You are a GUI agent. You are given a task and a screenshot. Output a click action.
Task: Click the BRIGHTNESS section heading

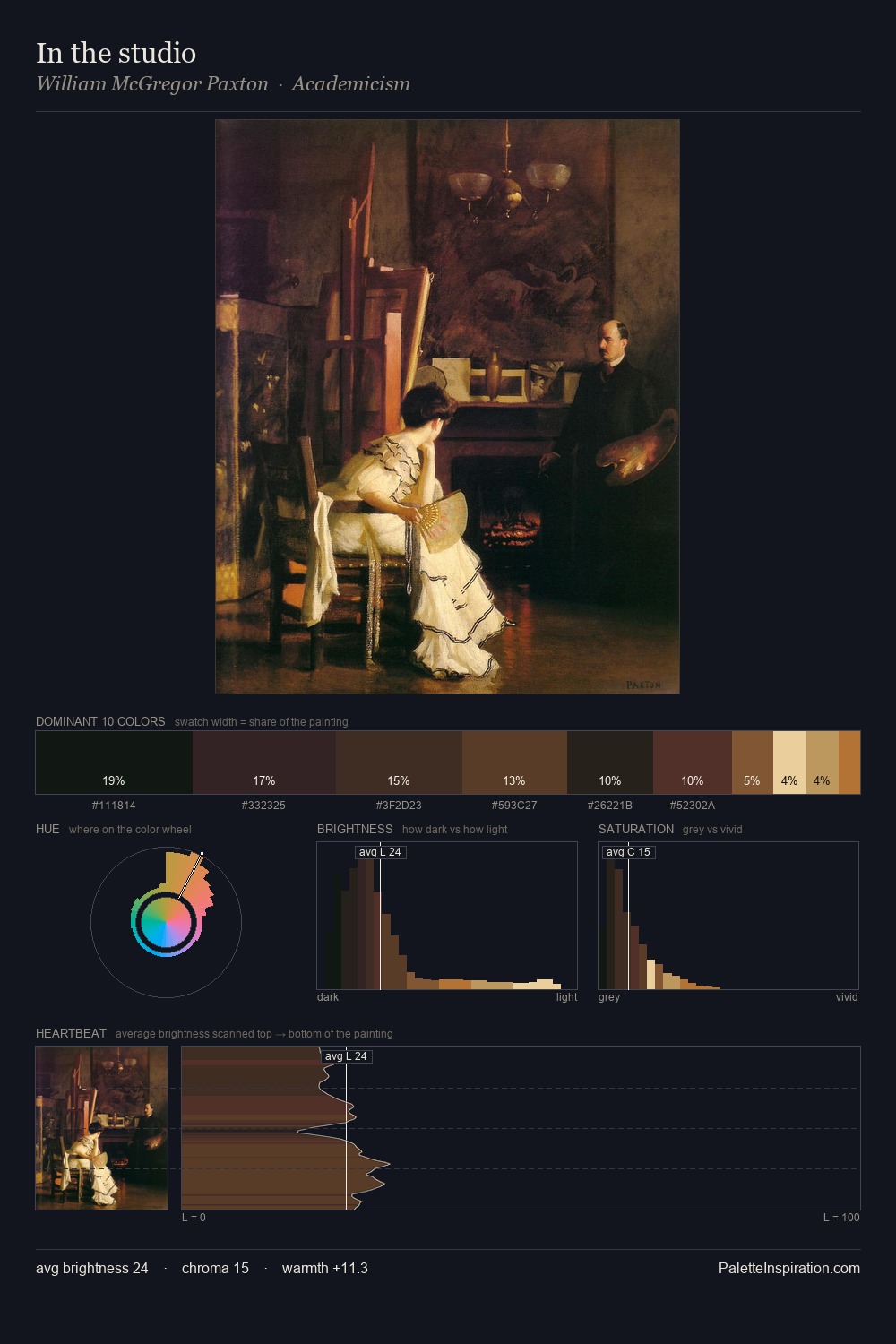coord(355,829)
